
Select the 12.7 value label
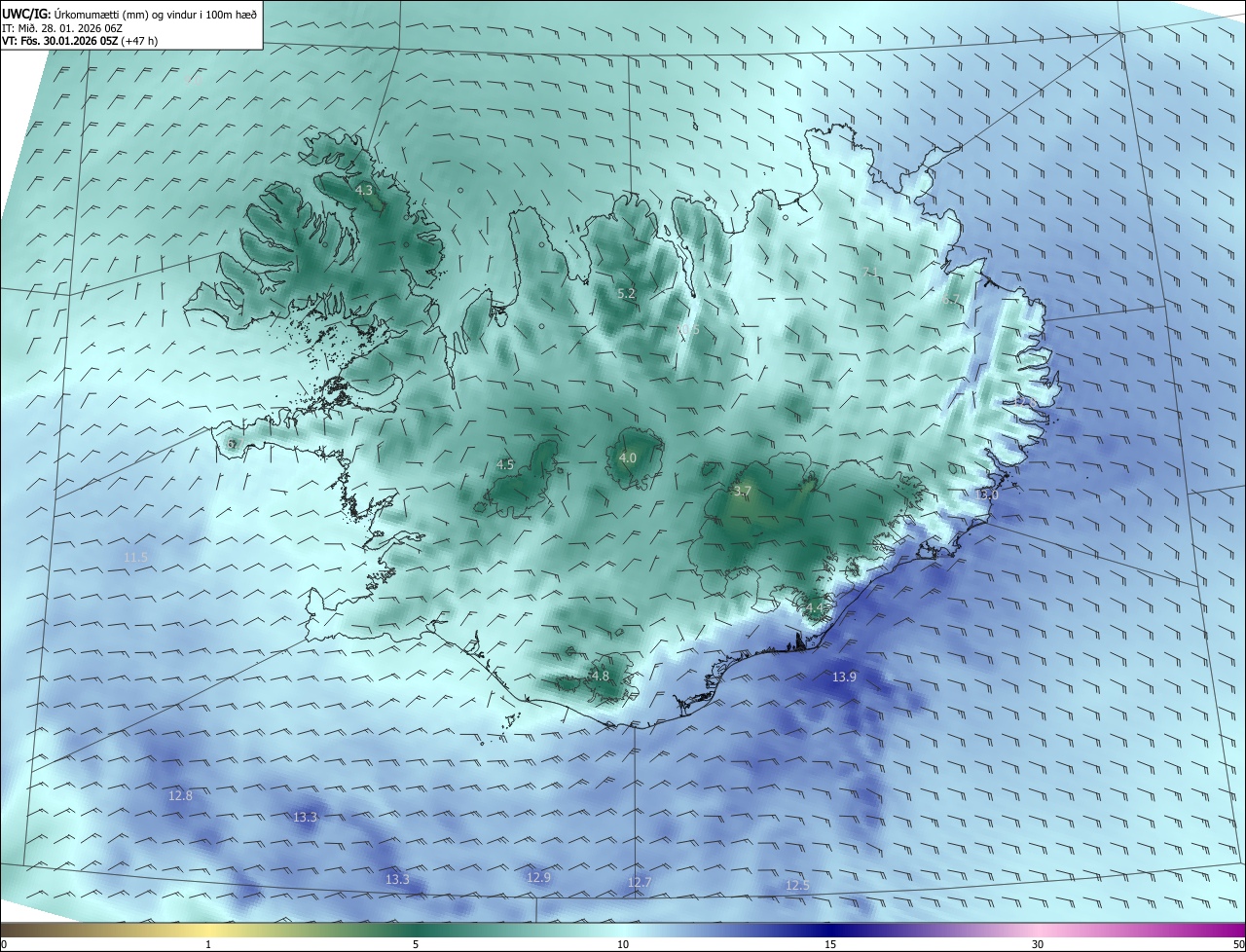tap(640, 883)
